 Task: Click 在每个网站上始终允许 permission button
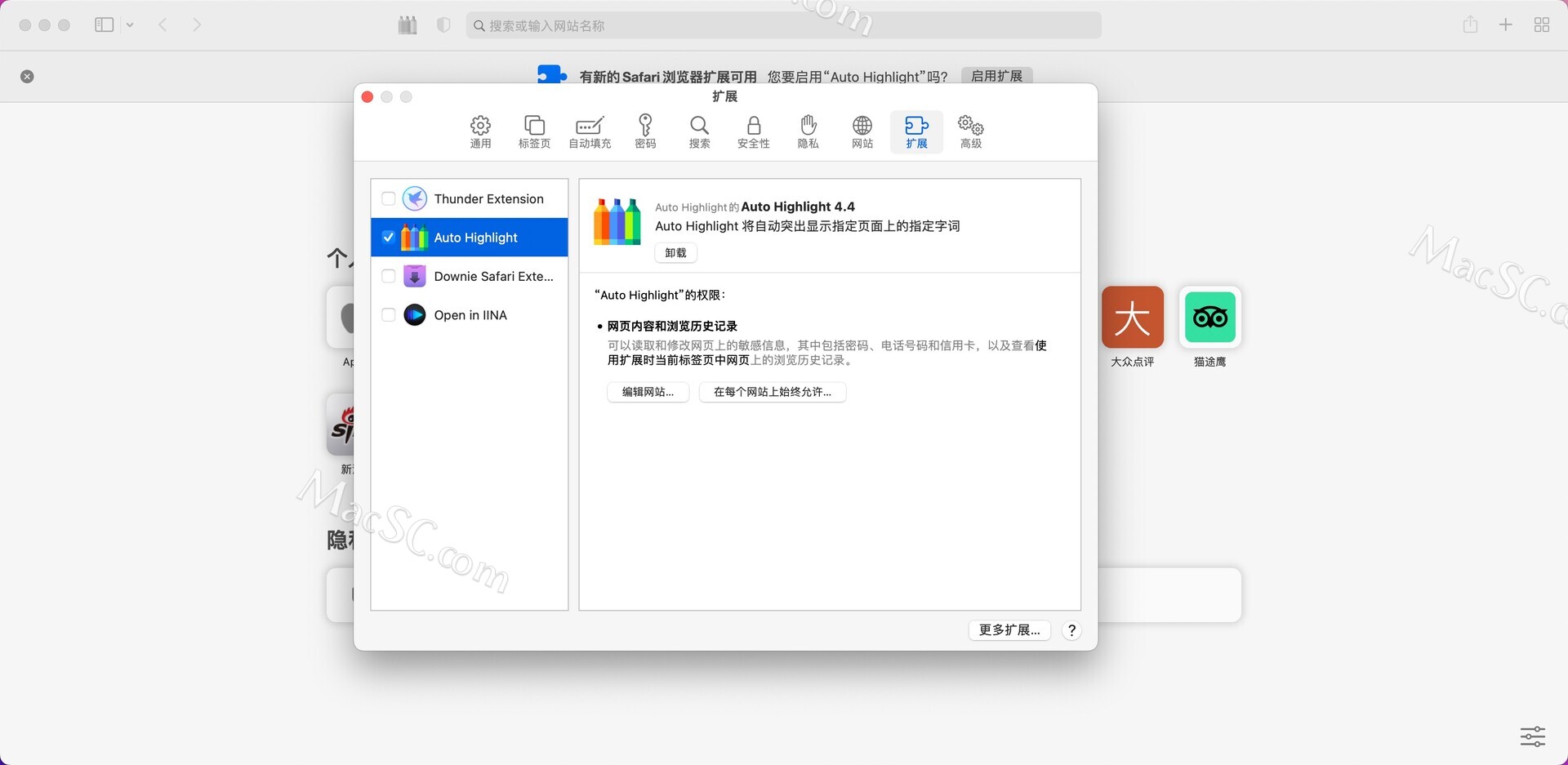click(772, 392)
